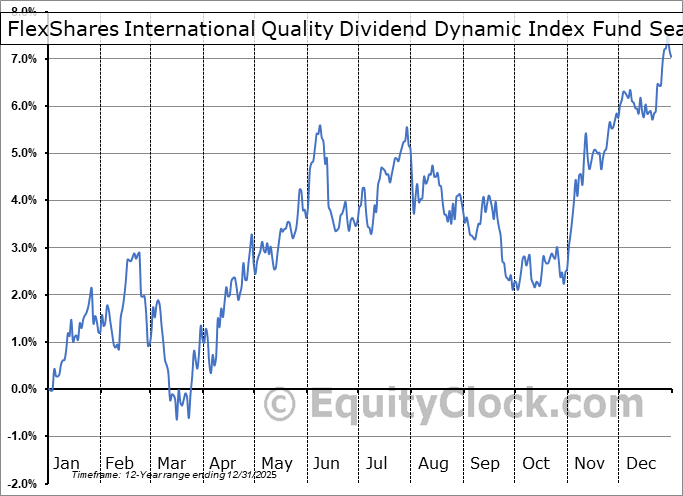The image size is (683, 496).
Task: Click the 3.0% y-axis label
Action: [23, 248]
